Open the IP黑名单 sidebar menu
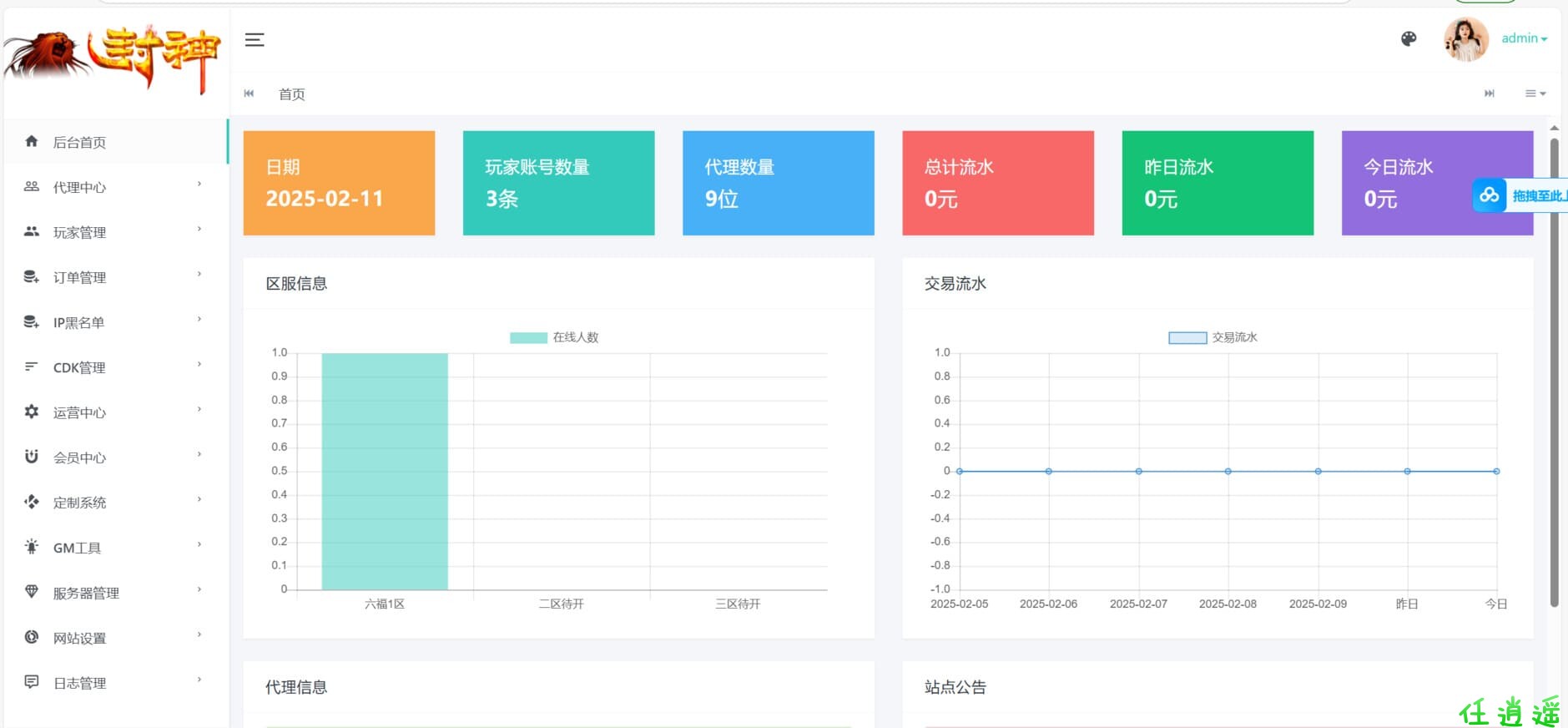 pyautogui.click(x=116, y=322)
